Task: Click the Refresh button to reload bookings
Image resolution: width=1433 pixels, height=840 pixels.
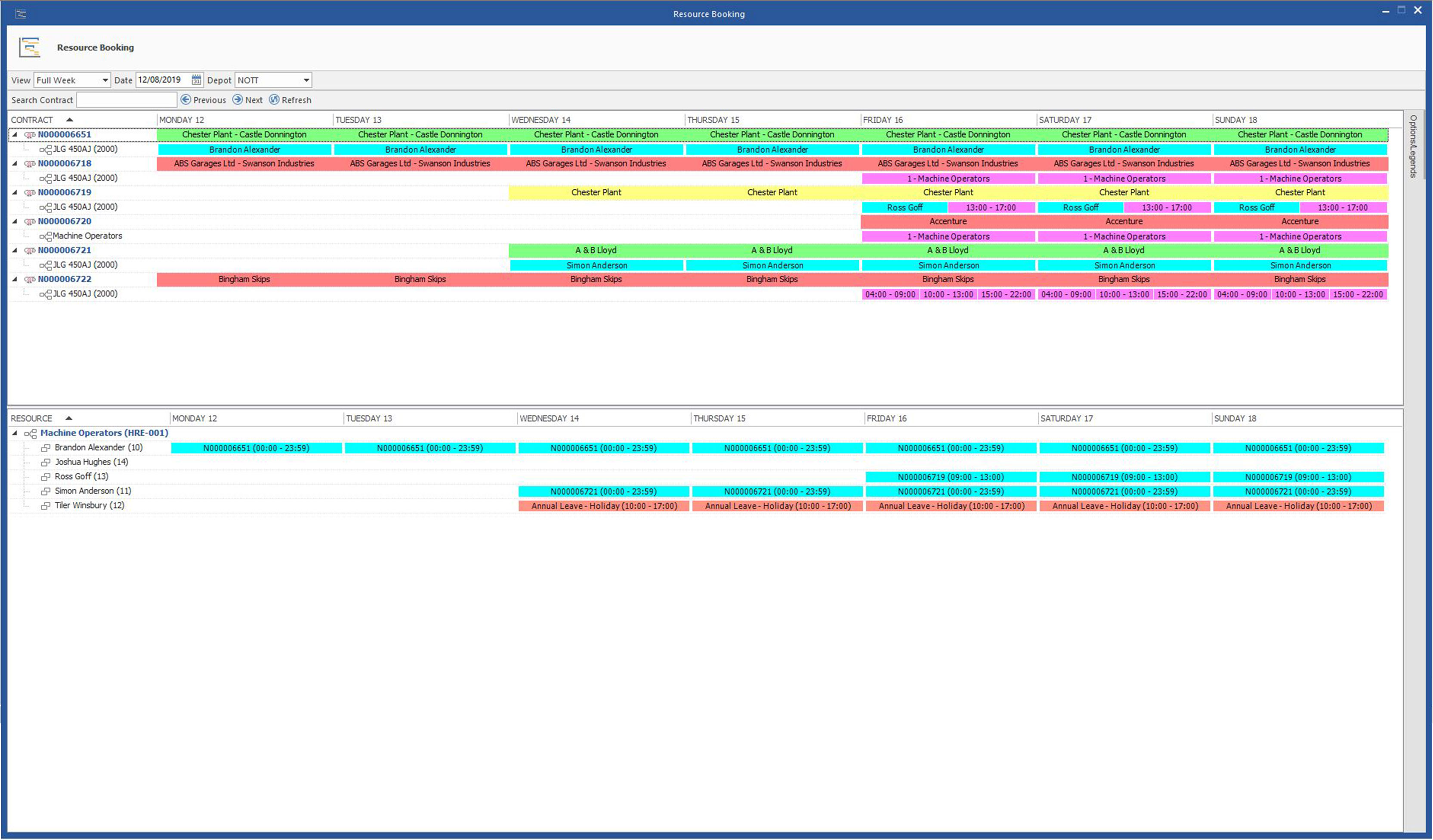Action: [x=290, y=100]
